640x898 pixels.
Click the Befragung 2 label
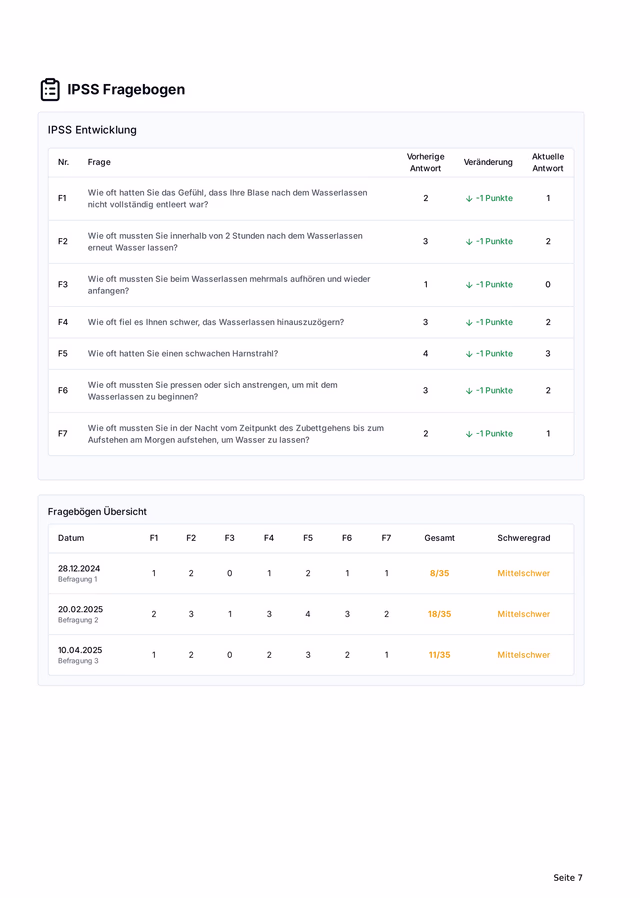[x=78, y=620]
